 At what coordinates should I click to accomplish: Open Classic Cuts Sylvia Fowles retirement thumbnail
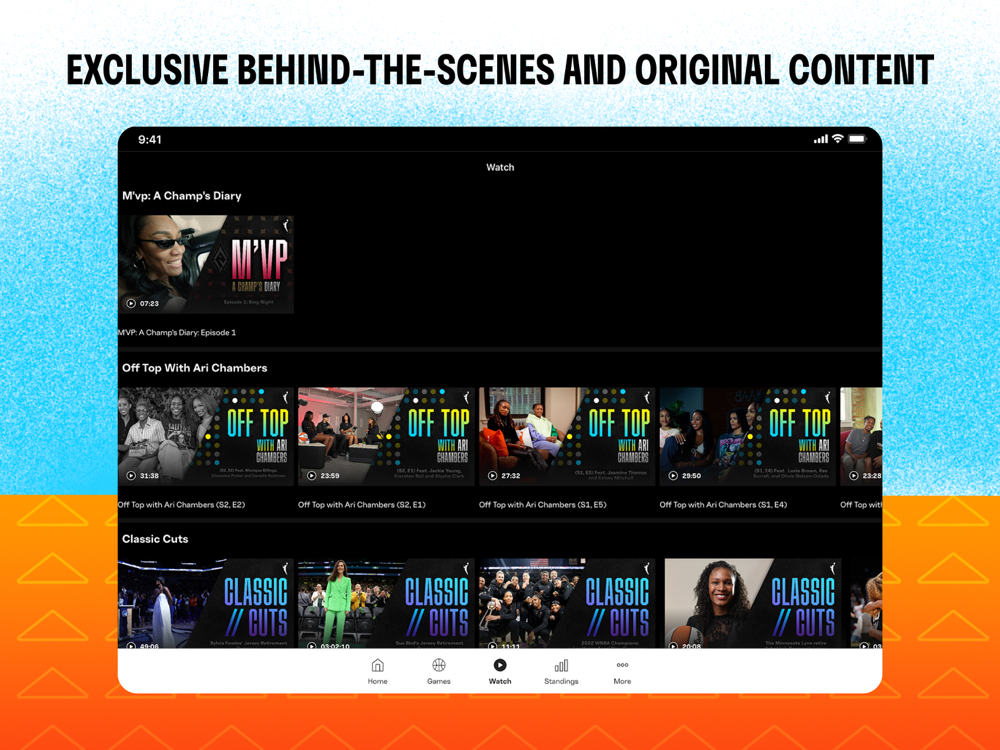[x=206, y=603]
